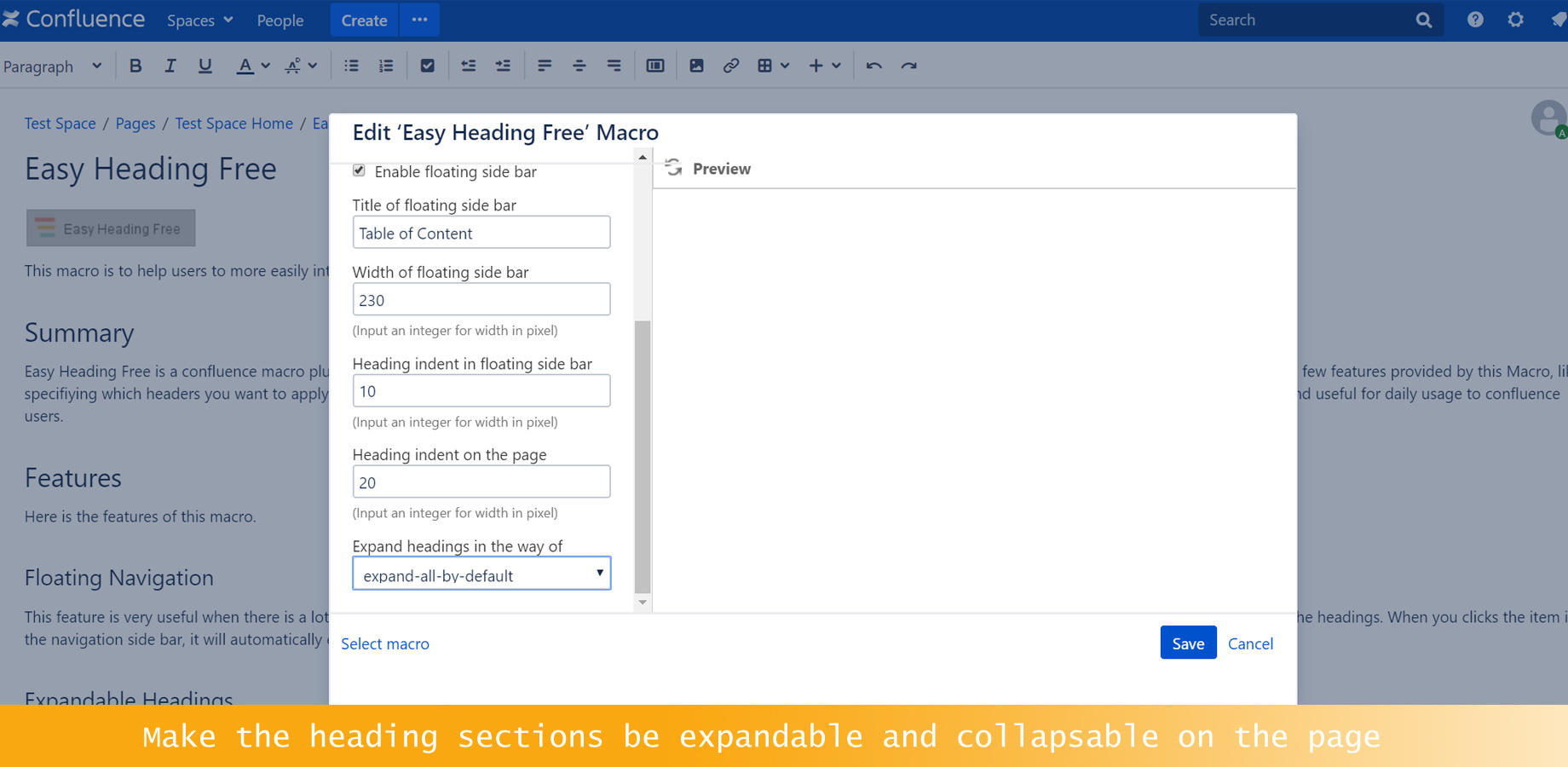Indent the current paragraph
This screenshot has width=1568, height=767.
coord(503,66)
